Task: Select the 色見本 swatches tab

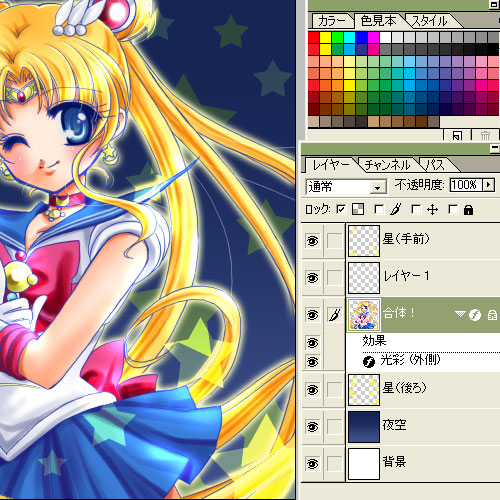Action: (379, 21)
